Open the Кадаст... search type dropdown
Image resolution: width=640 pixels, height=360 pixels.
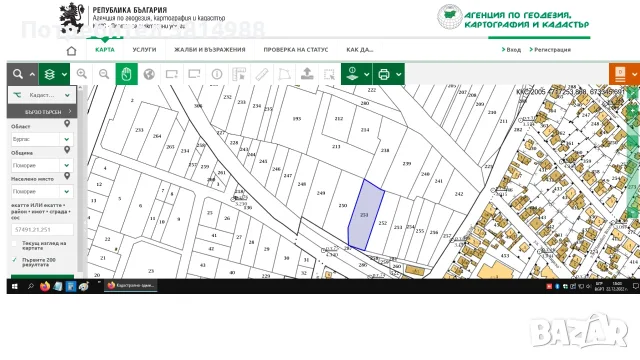click(42, 95)
